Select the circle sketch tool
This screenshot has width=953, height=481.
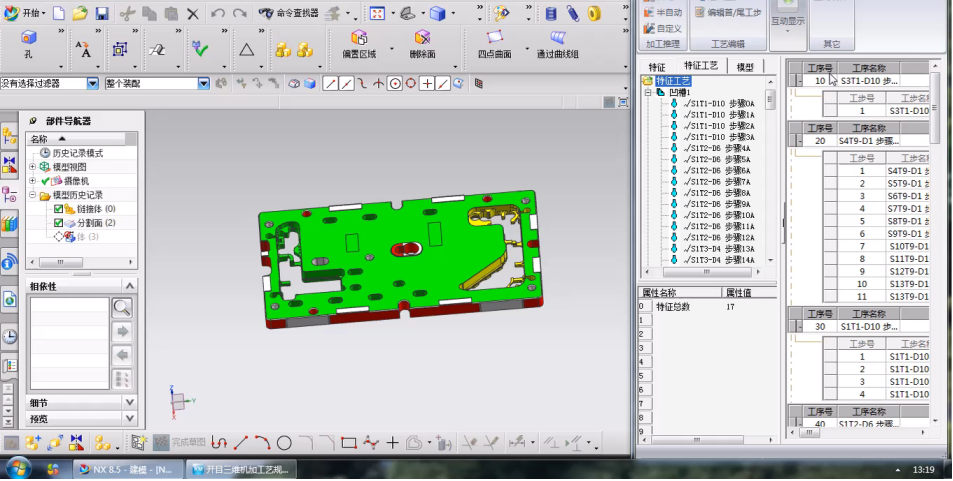tap(284, 443)
